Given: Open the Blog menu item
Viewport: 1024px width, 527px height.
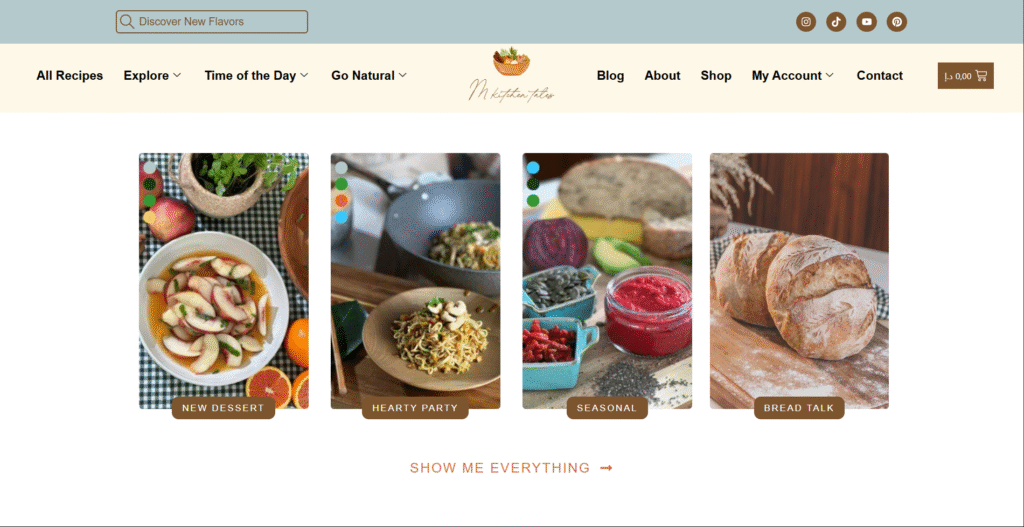Looking at the screenshot, I should click(x=611, y=76).
